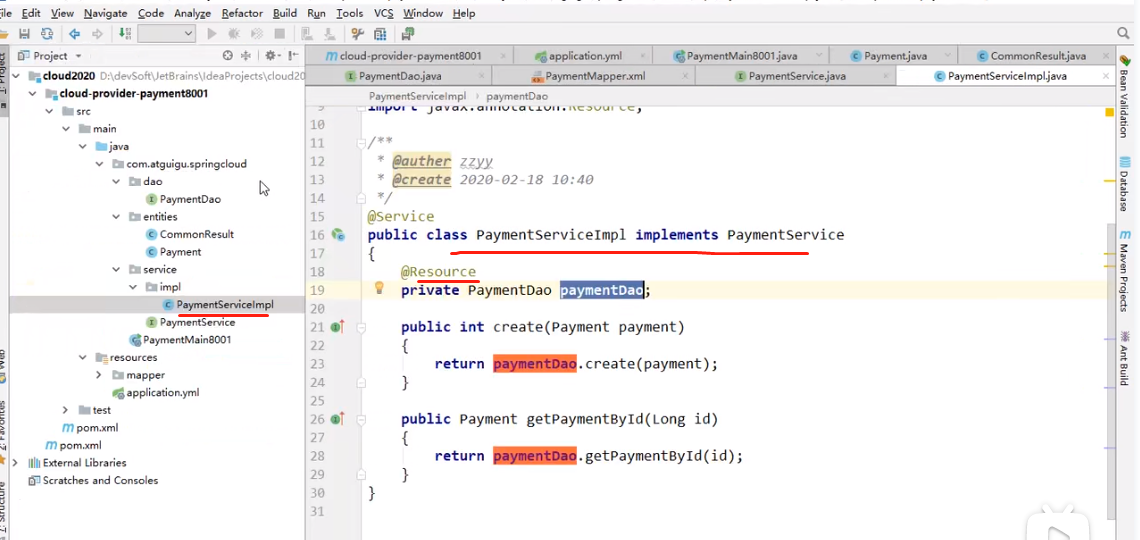Click the grey Forward arrow icon
Viewport: 1140px width, 540px height.
pos(97,33)
